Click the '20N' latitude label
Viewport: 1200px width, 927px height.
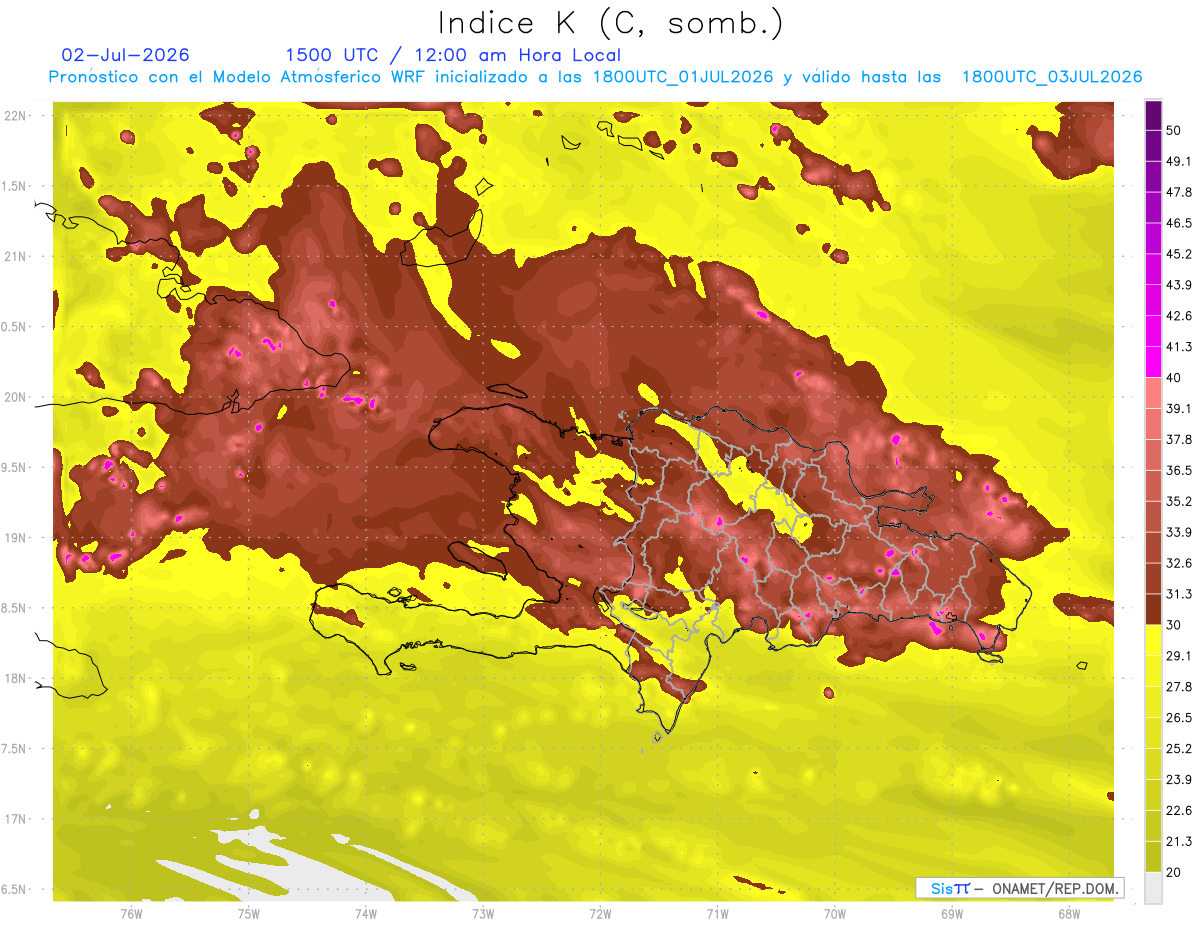(17, 397)
